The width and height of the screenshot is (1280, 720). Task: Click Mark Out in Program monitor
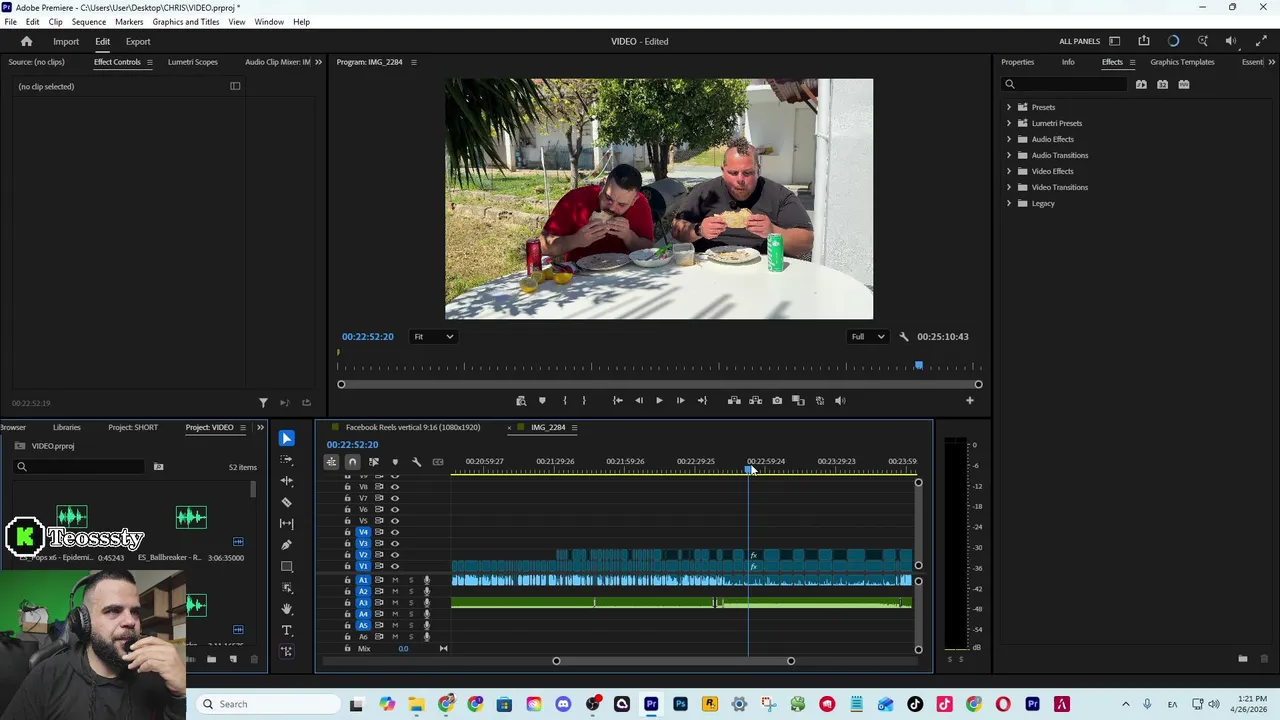[584, 400]
